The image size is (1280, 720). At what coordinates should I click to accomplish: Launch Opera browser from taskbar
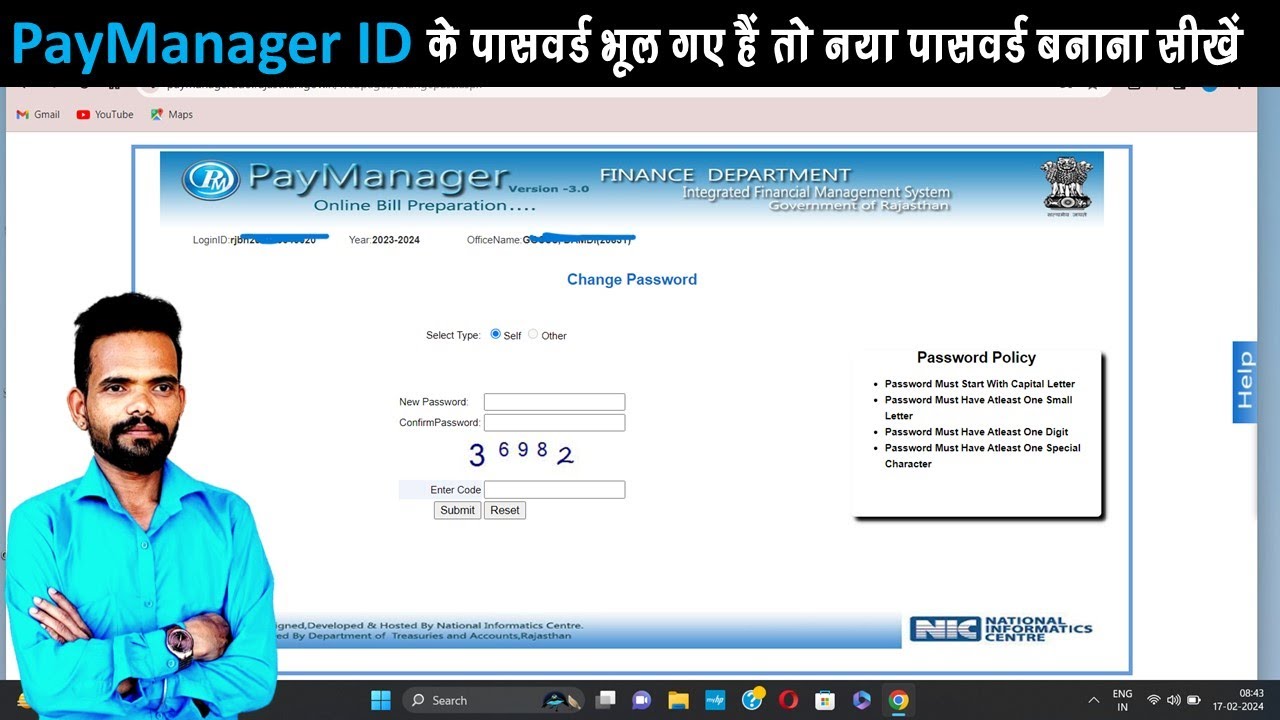click(x=788, y=700)
